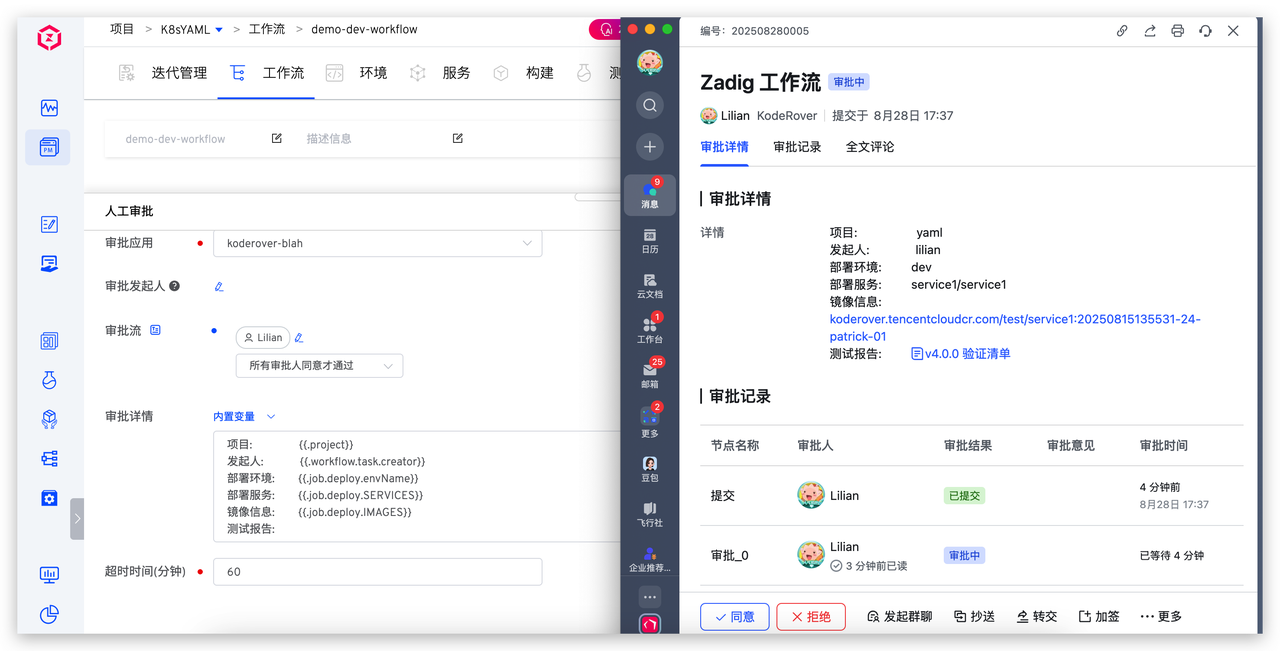The image size is (1280, 651).
Task: Open the koderover.tencentcloudcr.com image link
Action: coord(1015,328)
